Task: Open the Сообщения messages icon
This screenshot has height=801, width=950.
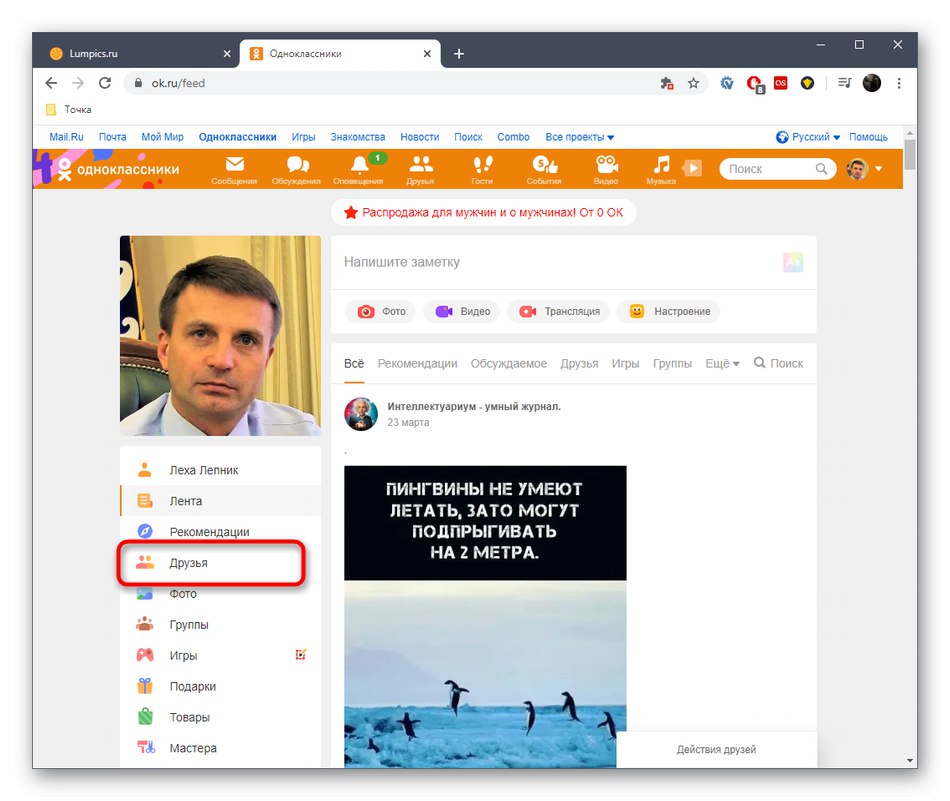Action: 234,169
